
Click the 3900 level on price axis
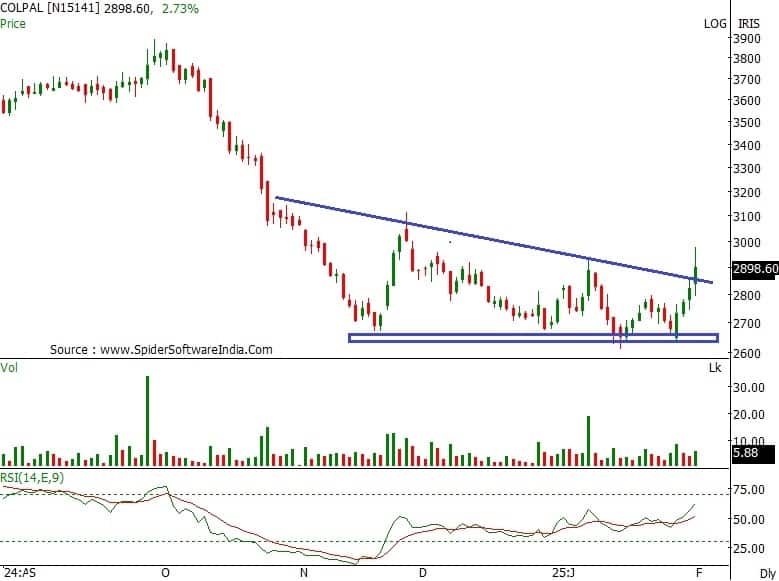click(748, 38)
